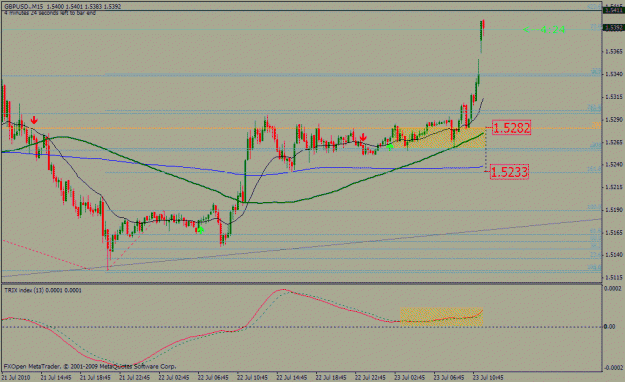This screenshot has width=625, height=382.
Task: Click the green buy arrow beside the orange price zone
Action: pos(390,146)
